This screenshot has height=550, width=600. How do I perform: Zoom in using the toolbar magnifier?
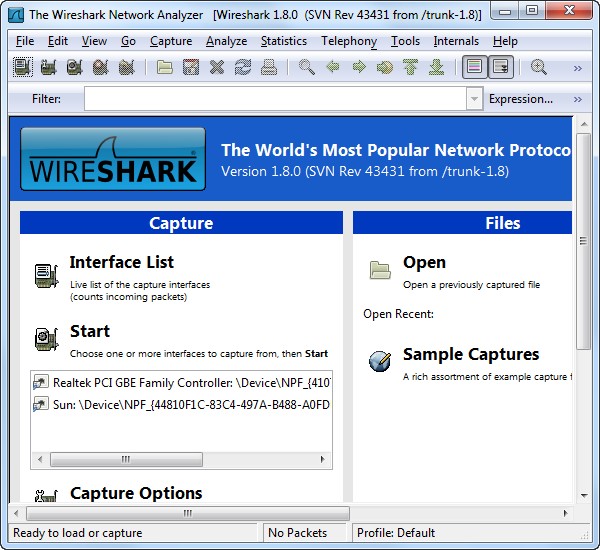pos(538,67)
